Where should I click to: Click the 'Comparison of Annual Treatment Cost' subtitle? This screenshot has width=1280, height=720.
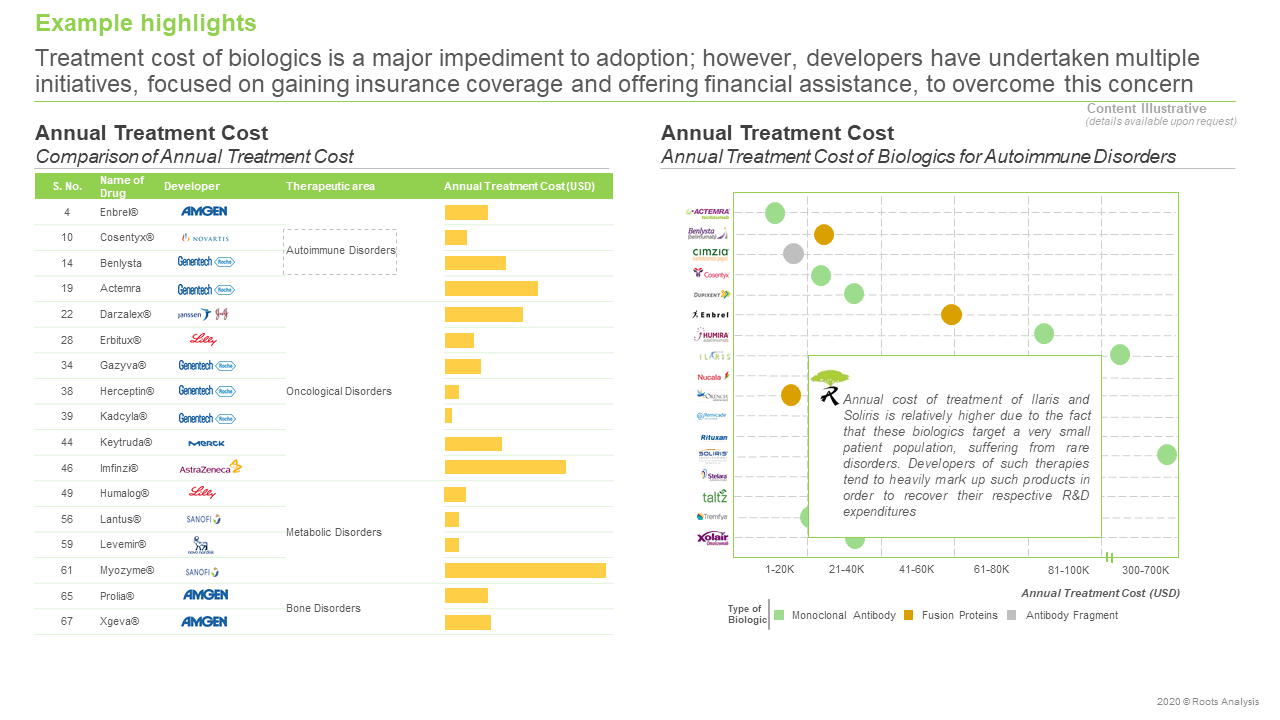click(194, 157)
